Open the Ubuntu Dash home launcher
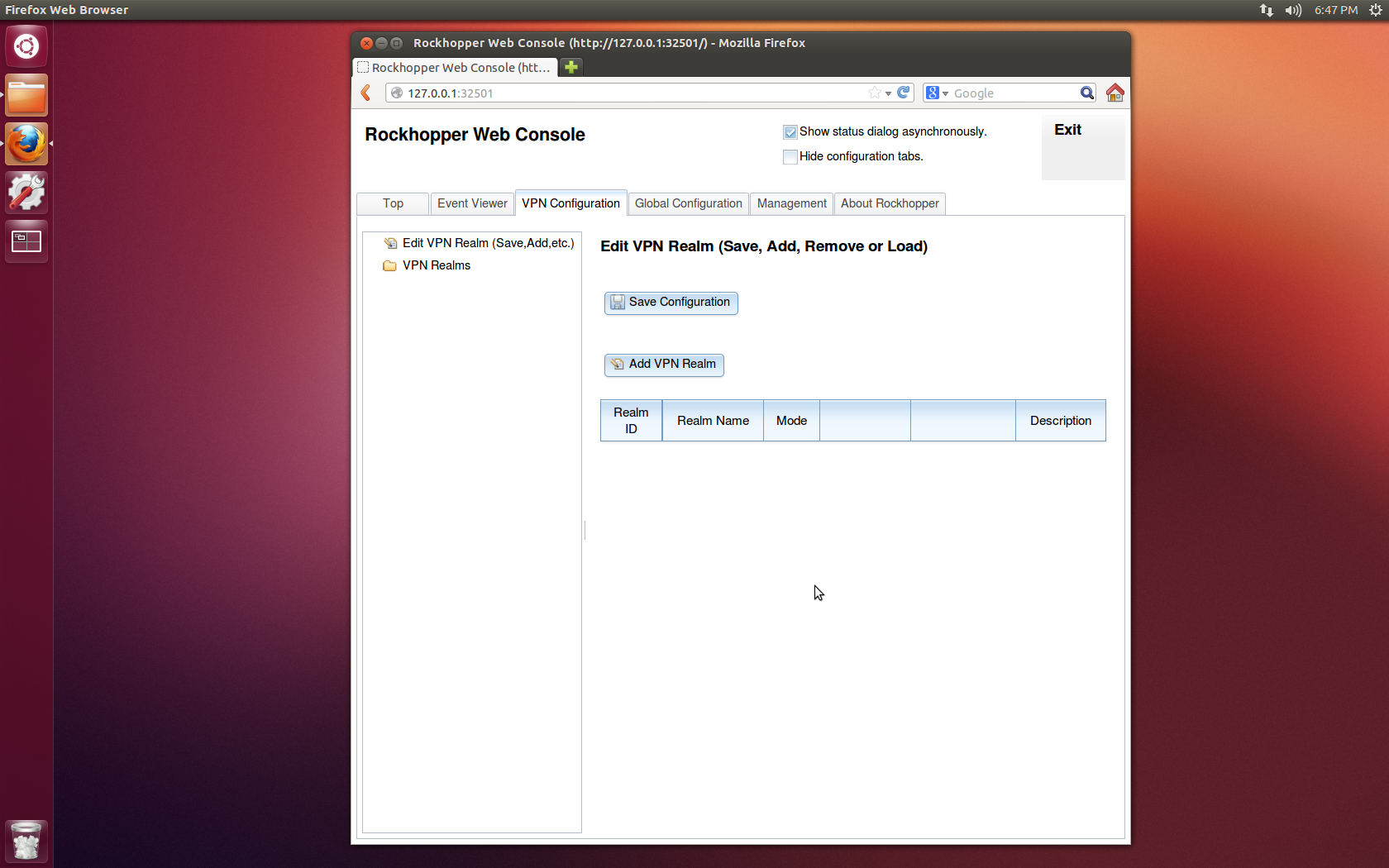This screenshot has height=868, width=1389. click(26, 46)
